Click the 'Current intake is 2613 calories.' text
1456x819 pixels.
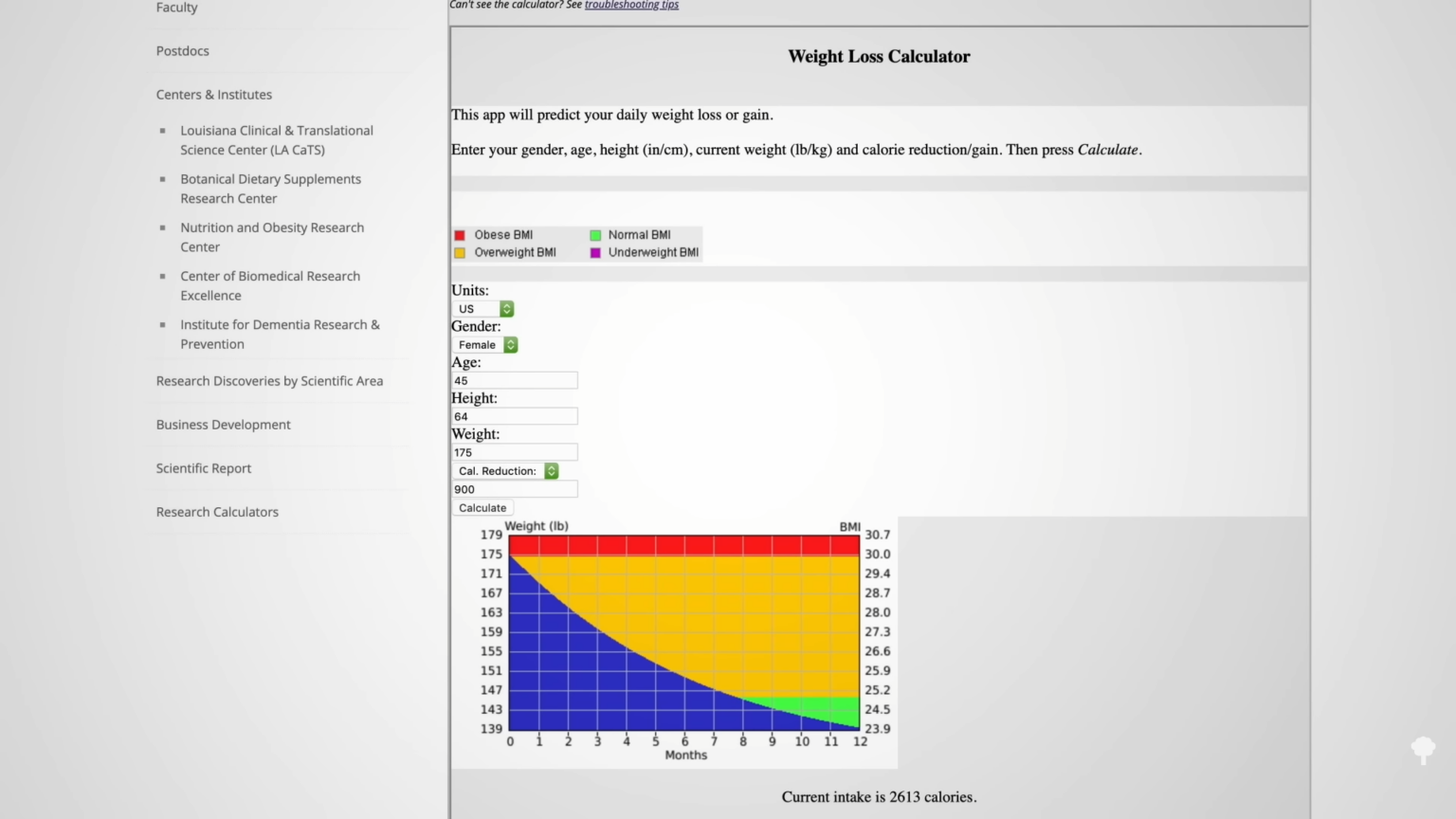point(879,797)
